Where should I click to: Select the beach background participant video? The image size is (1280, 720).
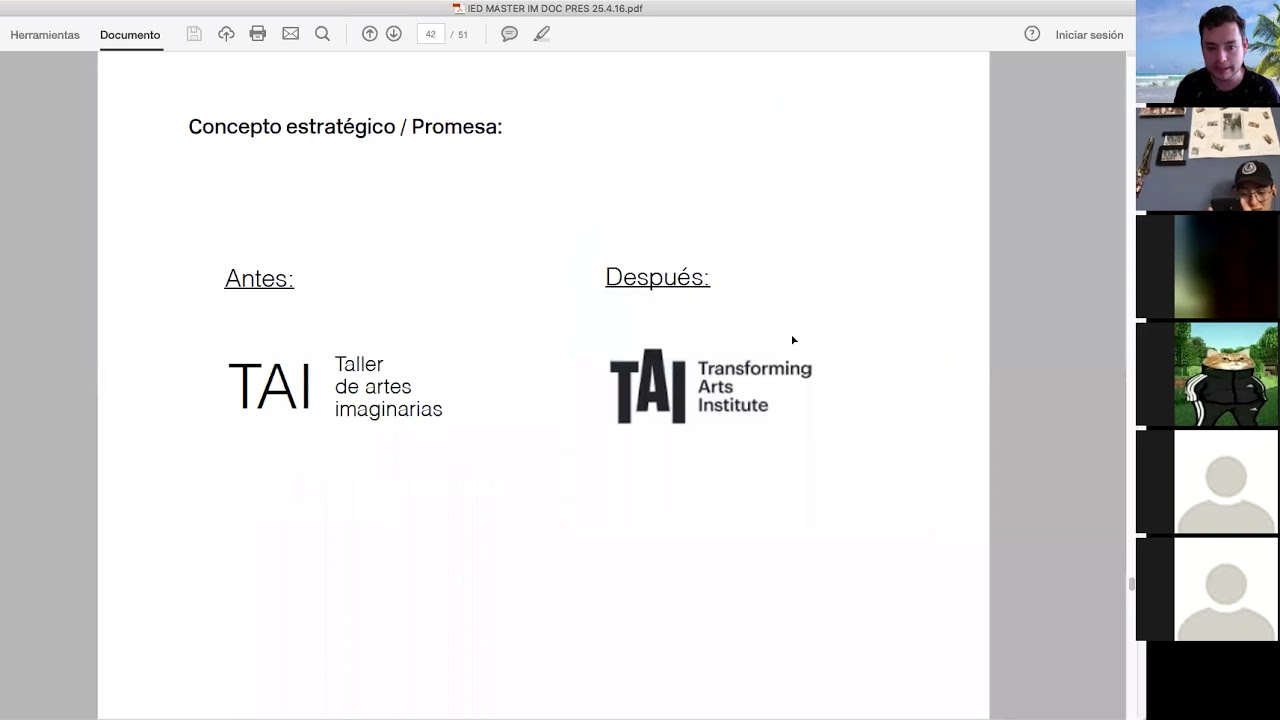(1208, 52)
